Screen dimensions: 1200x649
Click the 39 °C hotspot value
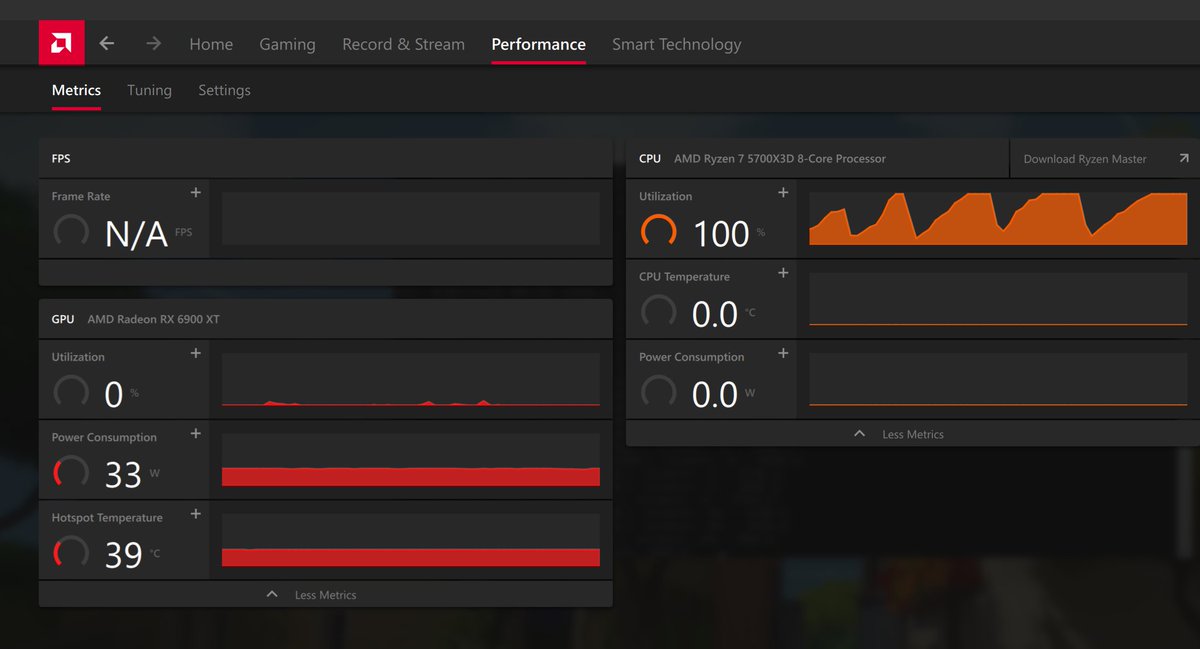[123, 555]
